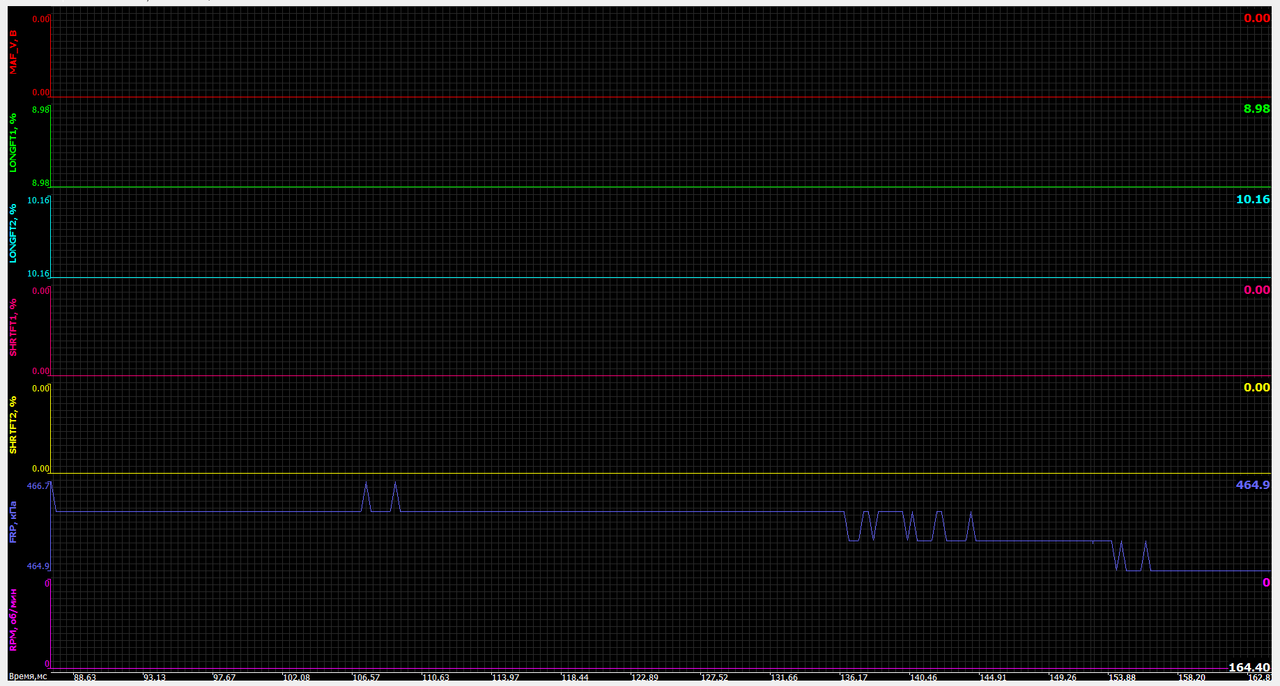Click the 88.63 time axis tick

tap(84, 677)
